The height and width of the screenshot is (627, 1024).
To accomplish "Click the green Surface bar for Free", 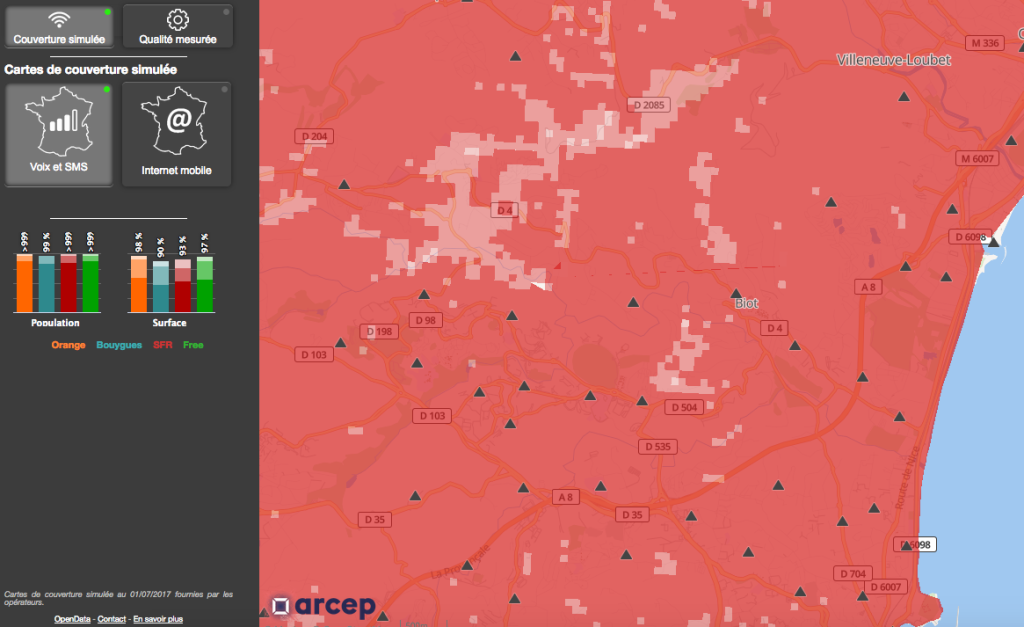I will 205,285.
